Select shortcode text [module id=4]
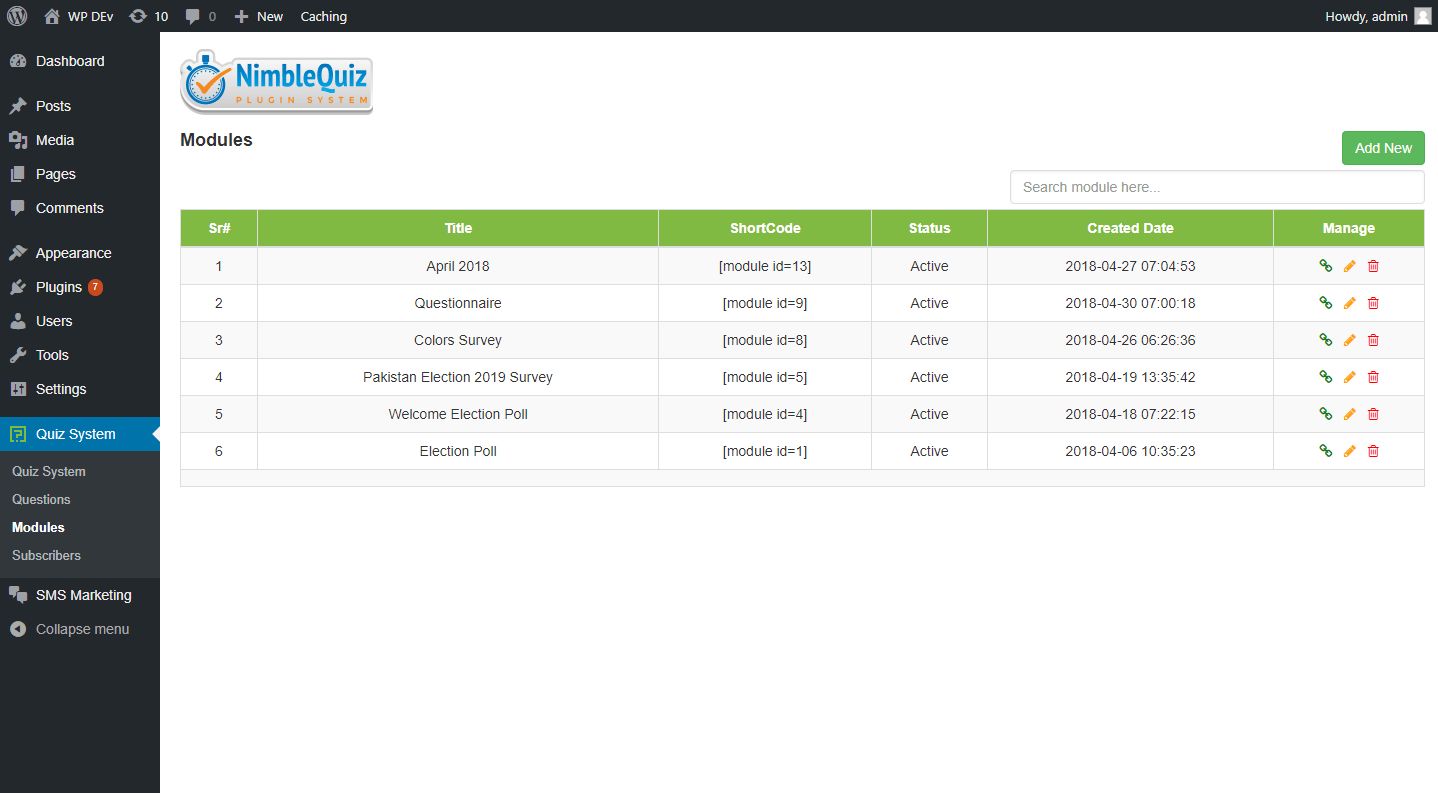The image size is (1438, 793). tap(765, 414)
